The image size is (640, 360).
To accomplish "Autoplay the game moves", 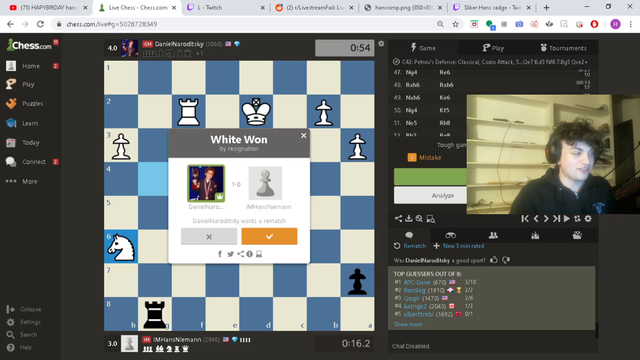I will [567, 219].
